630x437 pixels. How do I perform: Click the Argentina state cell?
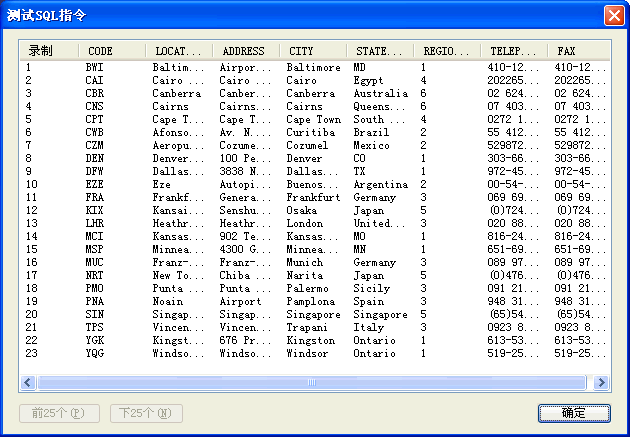click(380, 184)
